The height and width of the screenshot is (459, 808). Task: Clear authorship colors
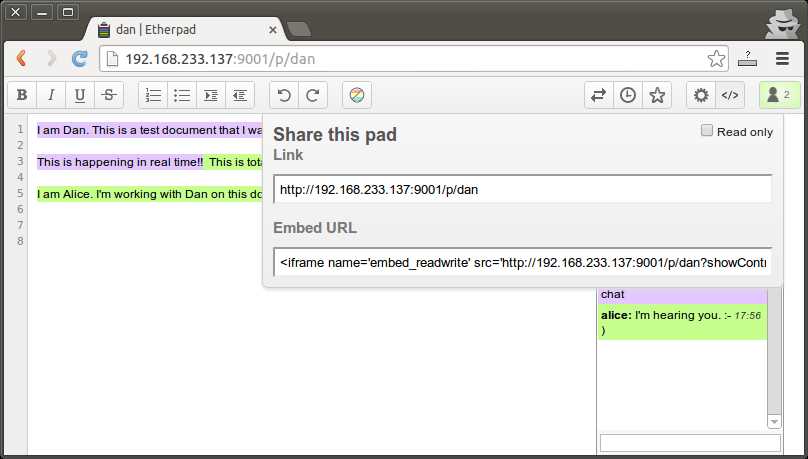(x=357, y=95)
